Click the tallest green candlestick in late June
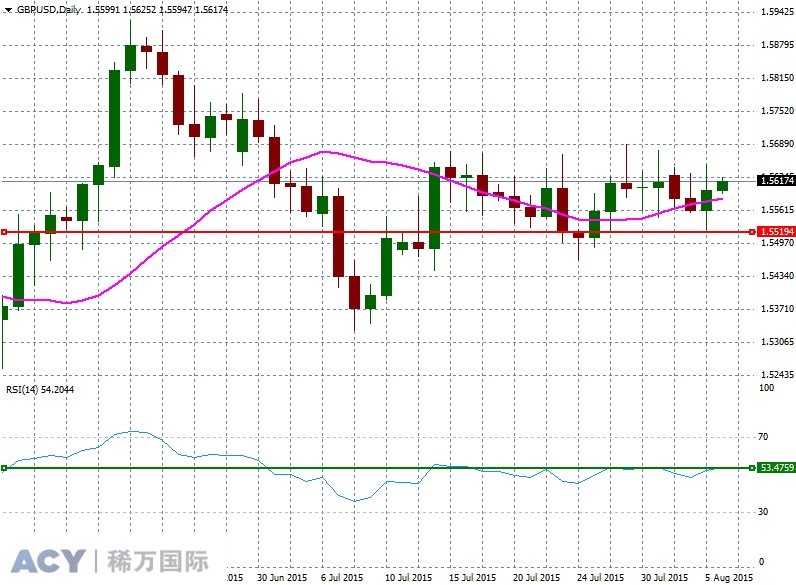 point(115,118)
